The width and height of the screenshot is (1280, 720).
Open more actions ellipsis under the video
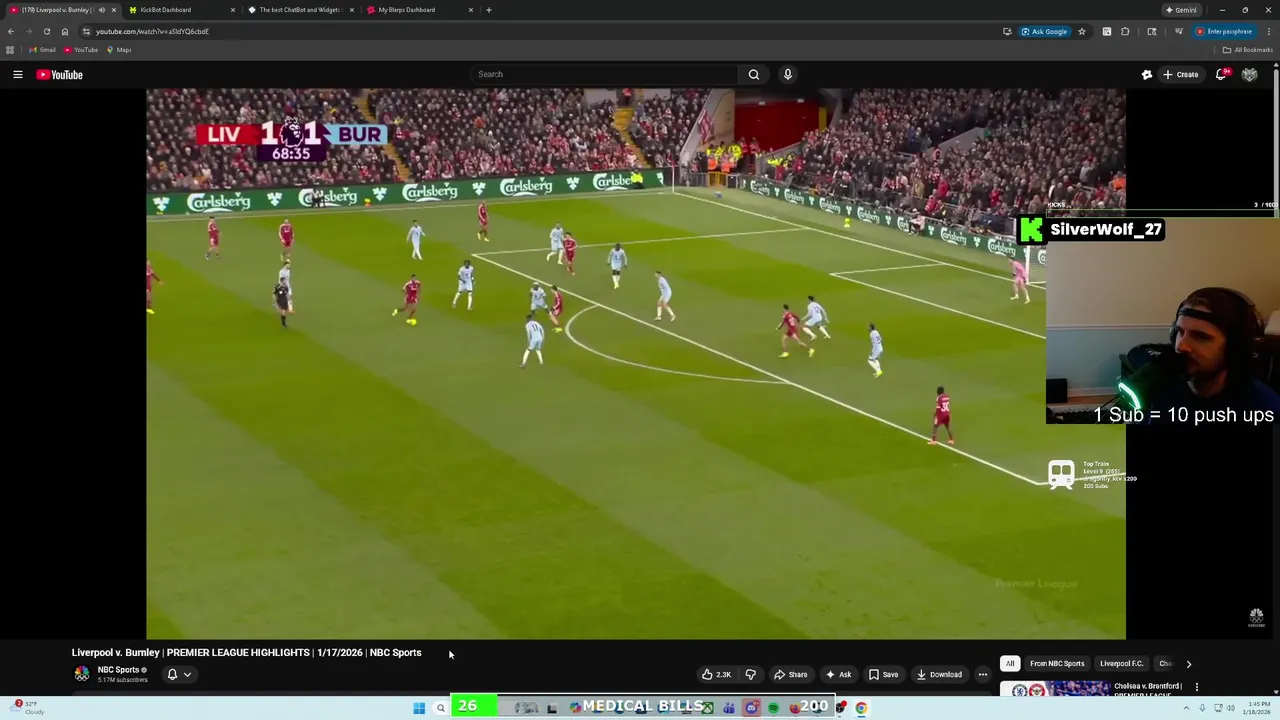click(x=982, y=674)
